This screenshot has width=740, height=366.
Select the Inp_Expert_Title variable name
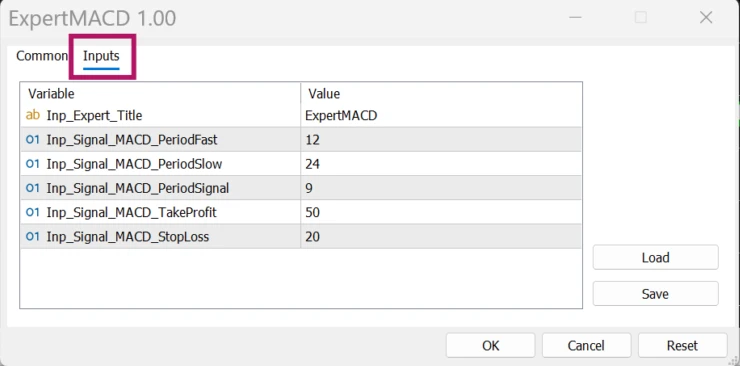pyautogui.click(x=94, y=116)
